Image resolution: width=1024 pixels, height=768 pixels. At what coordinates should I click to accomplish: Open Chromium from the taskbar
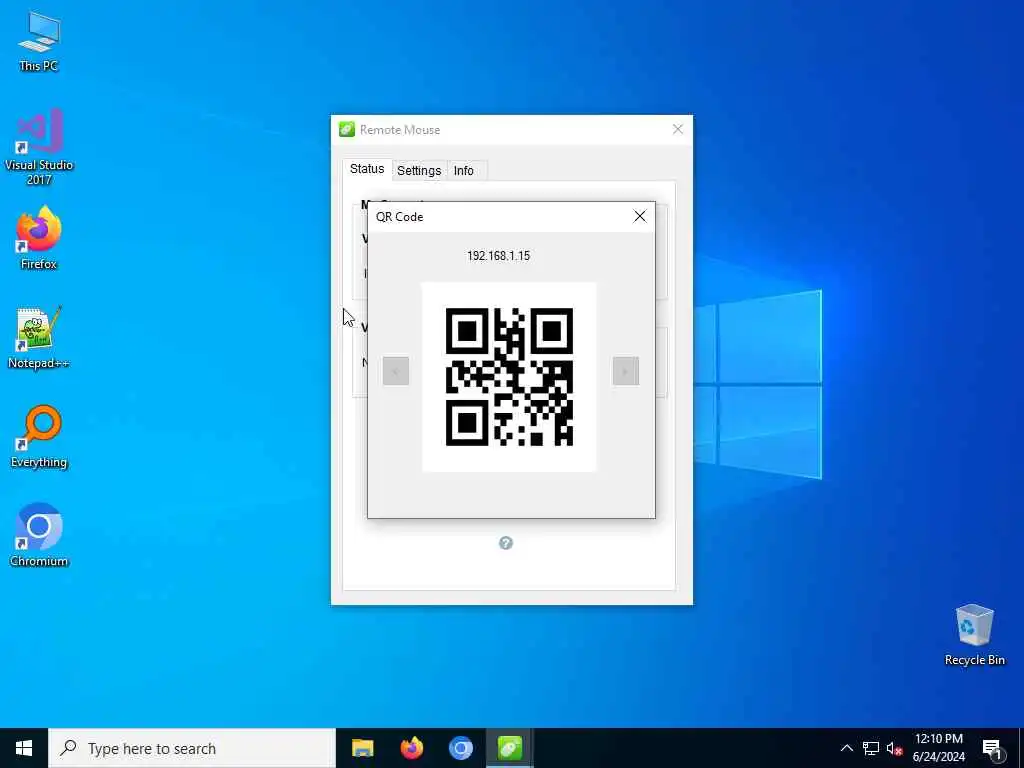[x=460, y=748]
